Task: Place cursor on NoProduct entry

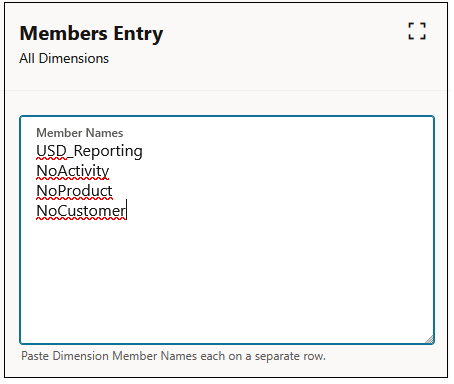Action: (74, 191)
